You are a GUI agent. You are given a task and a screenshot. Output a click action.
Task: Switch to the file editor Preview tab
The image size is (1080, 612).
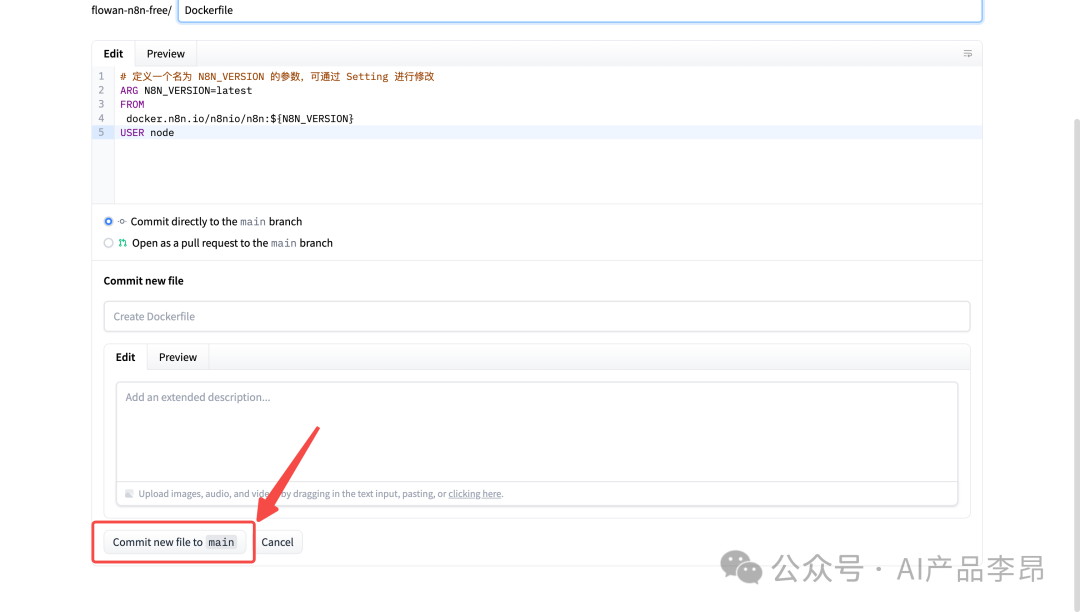coord(165,54)
